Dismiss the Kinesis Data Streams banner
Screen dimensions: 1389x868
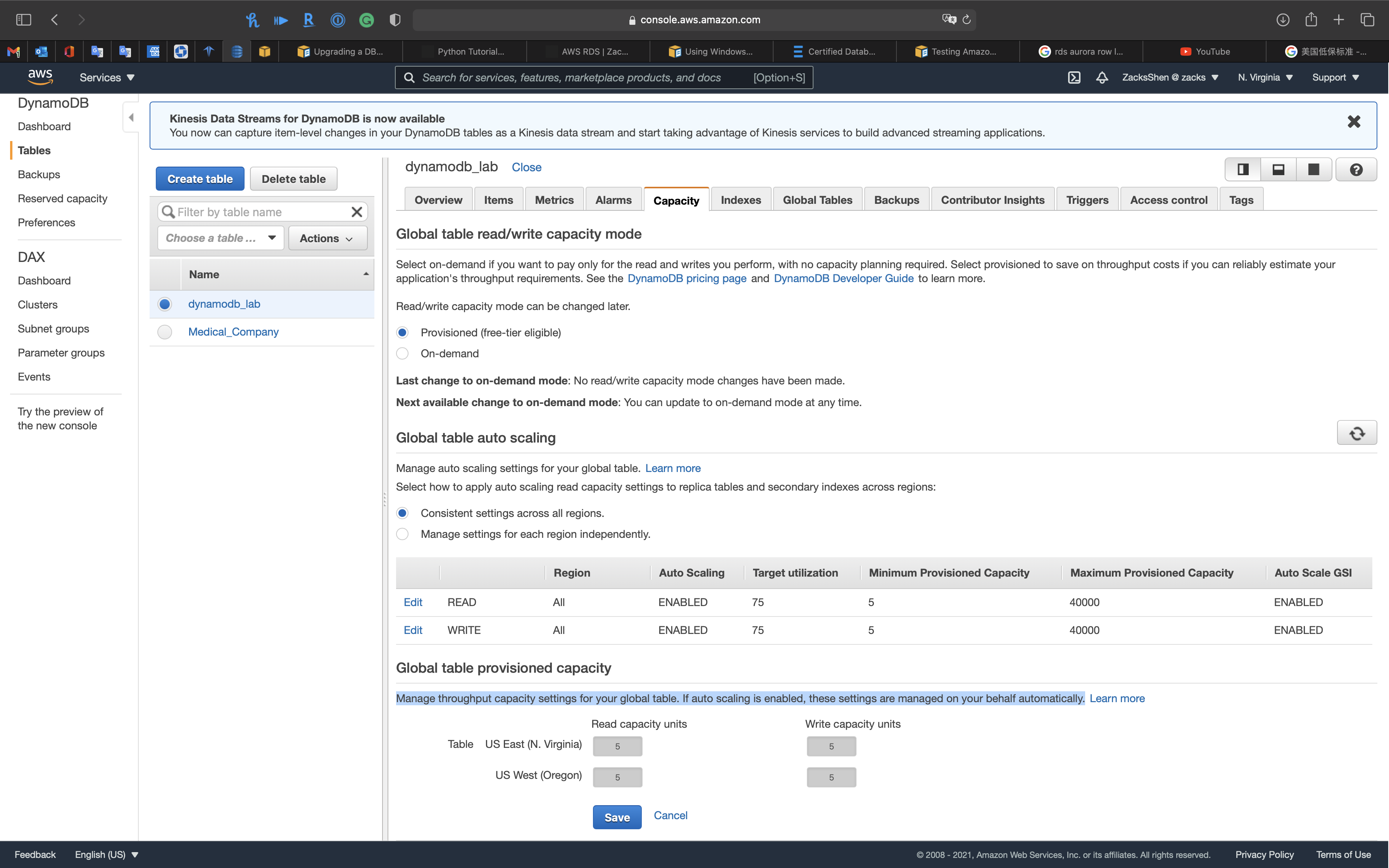click(1353, 122)
